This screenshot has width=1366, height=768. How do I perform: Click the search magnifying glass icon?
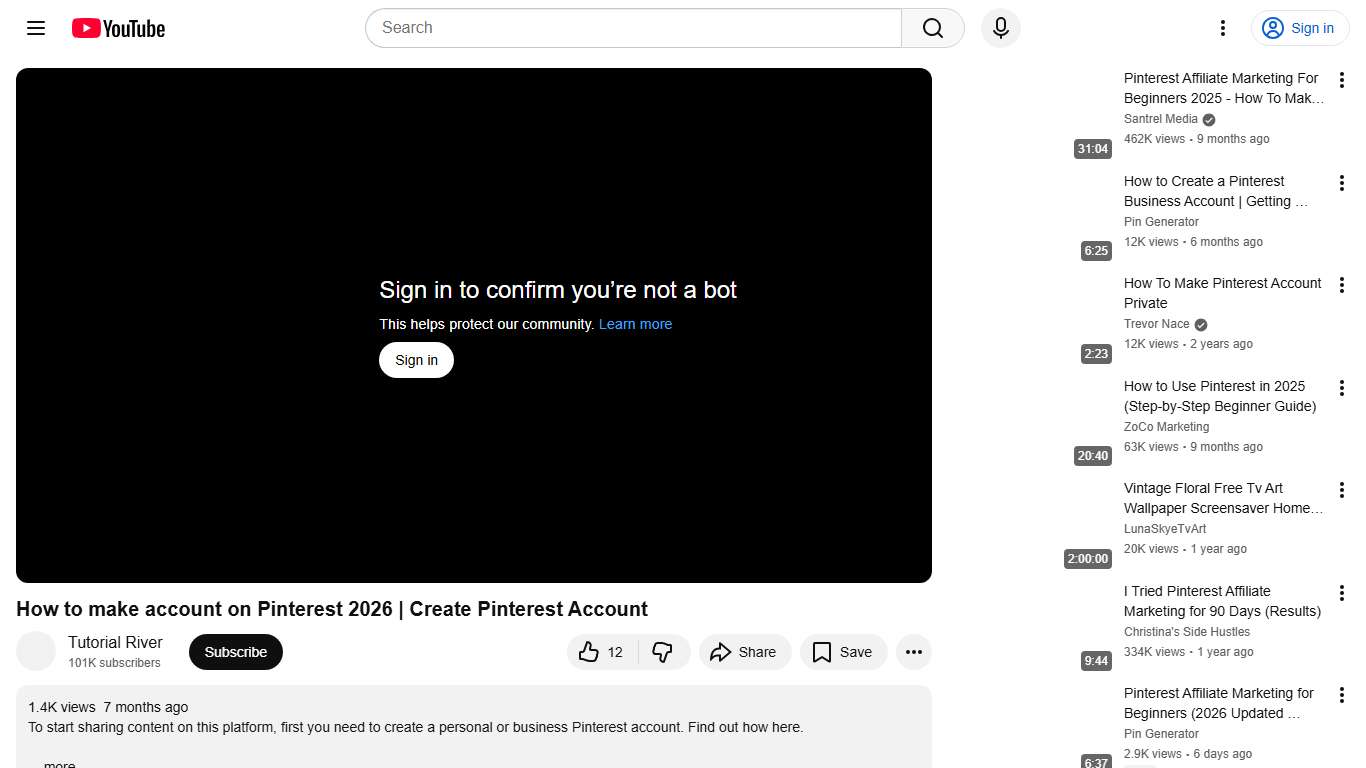point(931,28)
